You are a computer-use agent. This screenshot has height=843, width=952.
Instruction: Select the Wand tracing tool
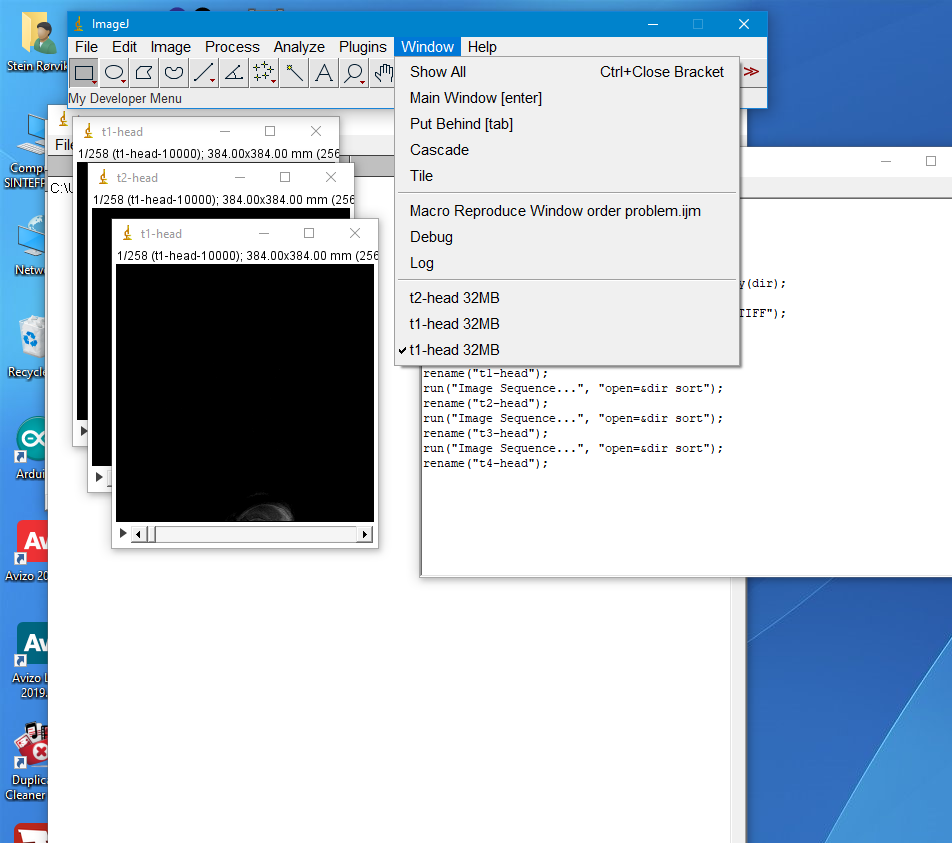(x=294, y=73)
